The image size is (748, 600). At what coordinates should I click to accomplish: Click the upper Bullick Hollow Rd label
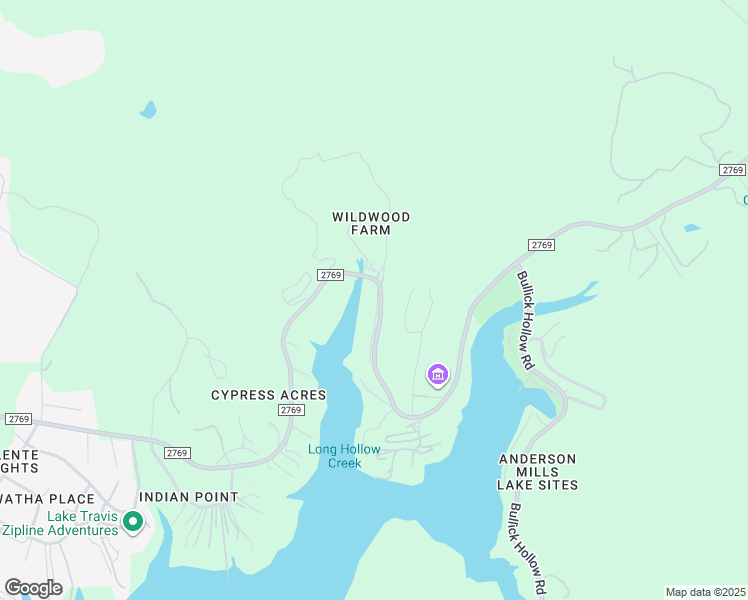[525, 320]
